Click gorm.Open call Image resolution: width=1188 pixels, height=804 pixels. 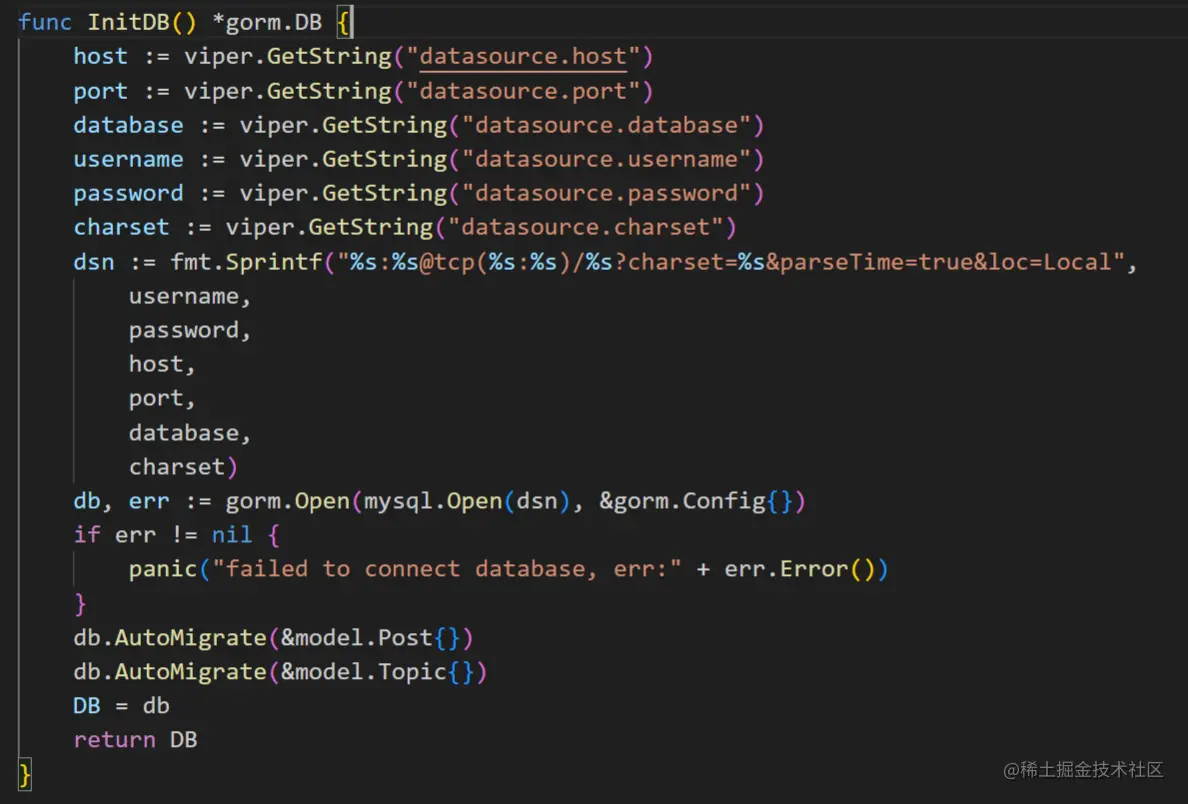coord(287,502)
